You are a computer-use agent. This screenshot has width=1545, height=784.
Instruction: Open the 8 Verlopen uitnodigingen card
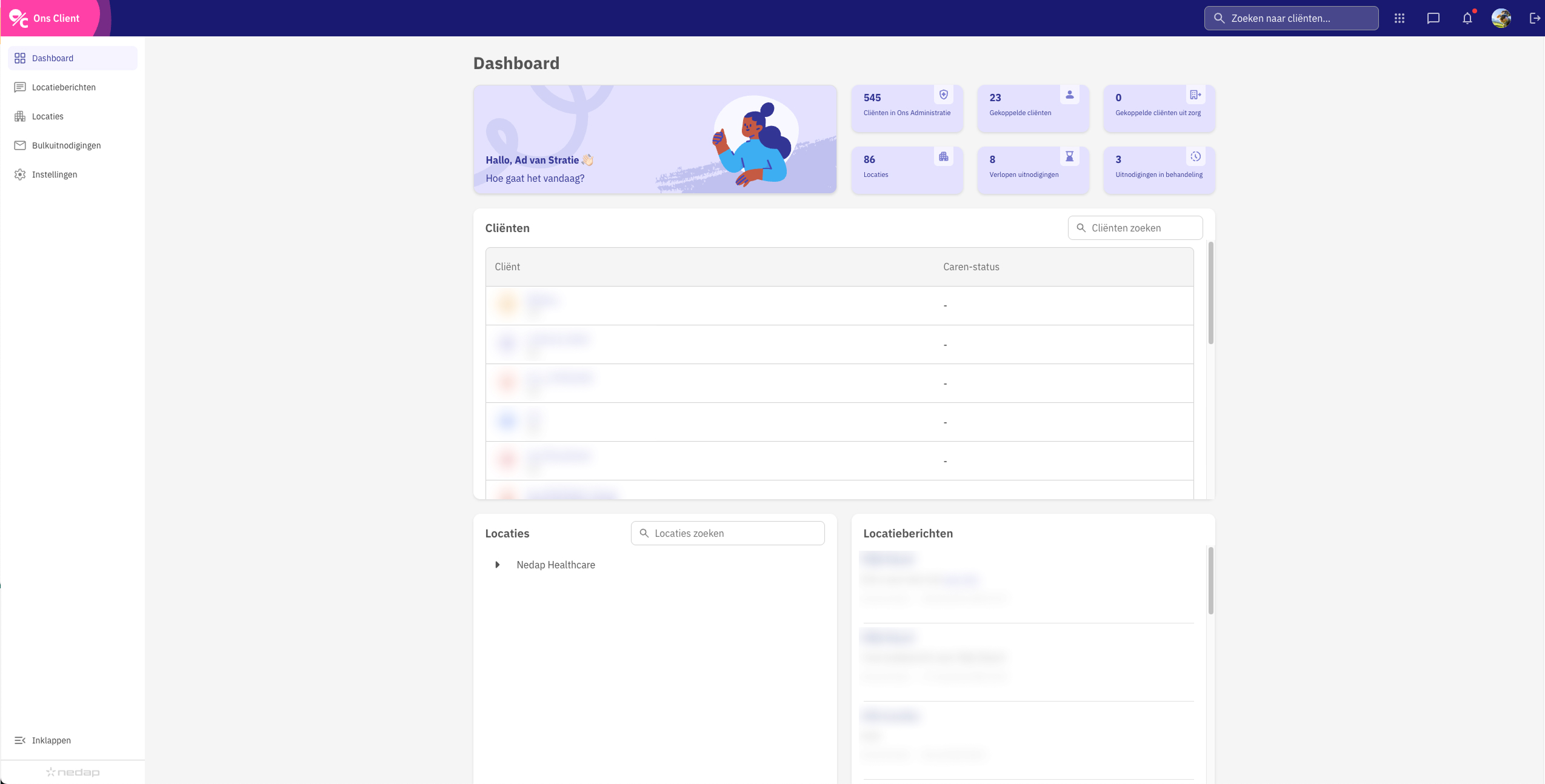pyautogui.click(x=1033, y=170)
